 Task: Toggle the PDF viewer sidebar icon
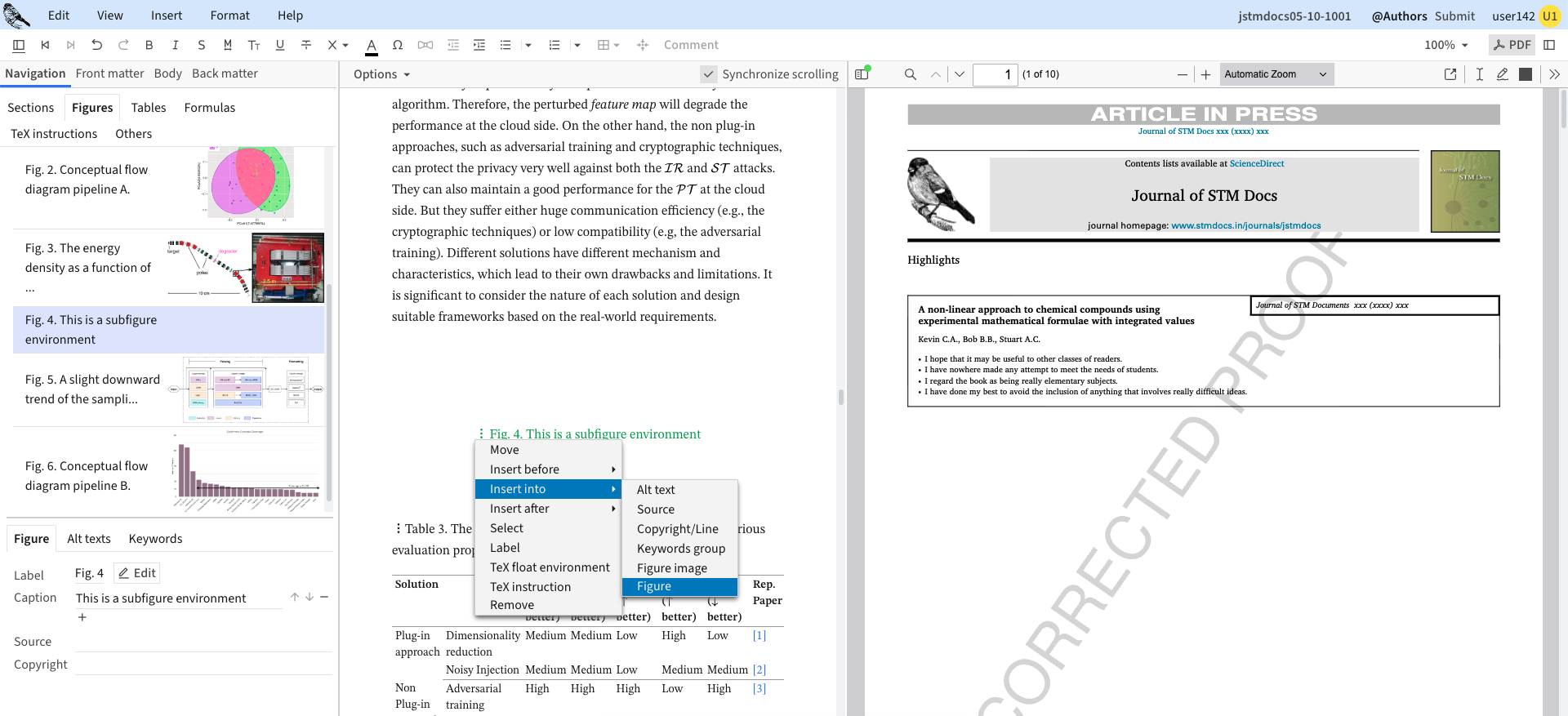pos(862,74)
